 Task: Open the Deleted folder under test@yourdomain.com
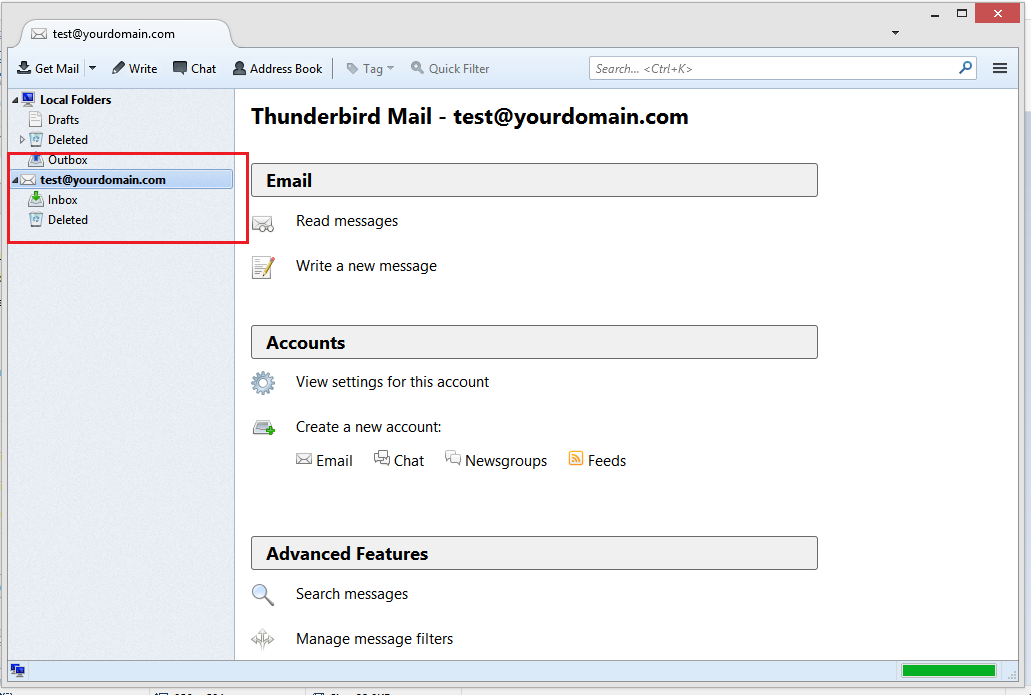[68, 220]
